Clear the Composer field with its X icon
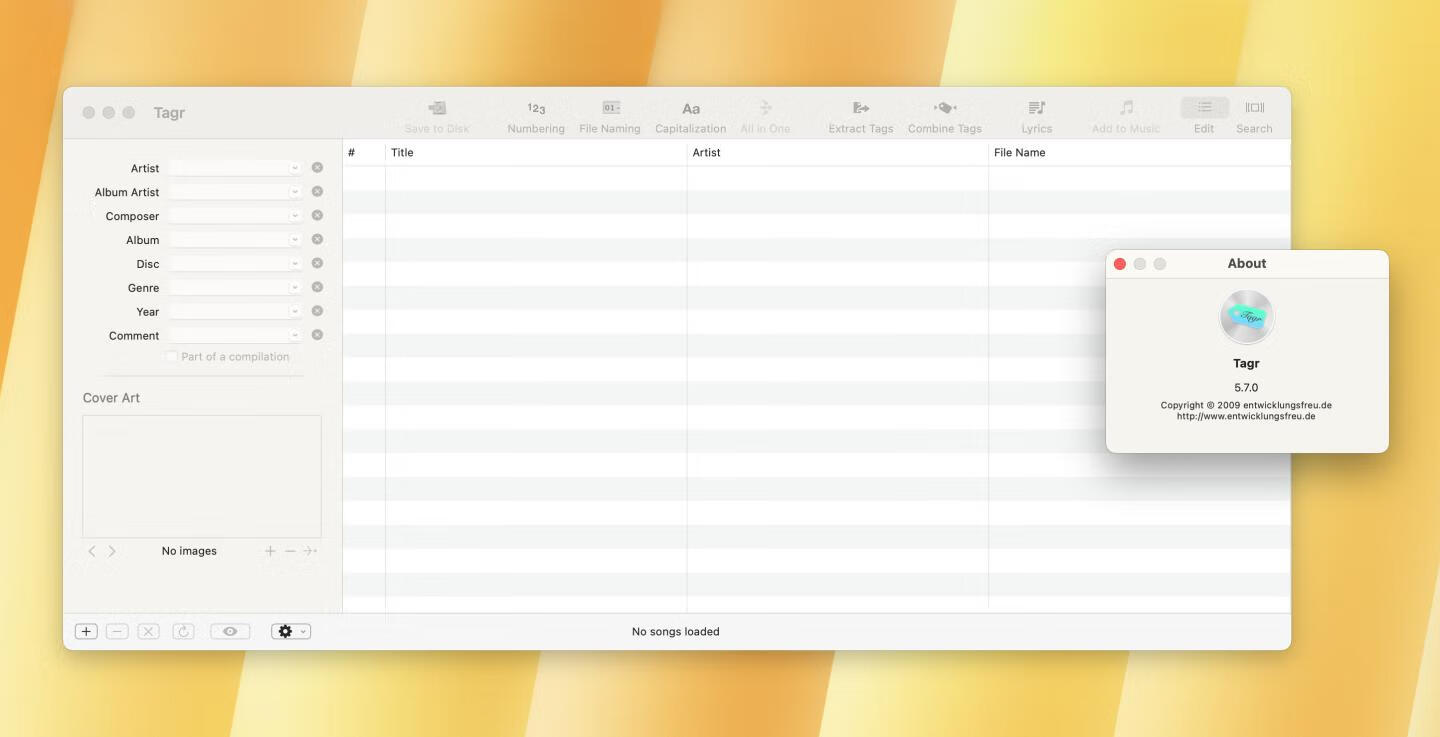This screenshot has height=737, width=1440. point(317,216)
